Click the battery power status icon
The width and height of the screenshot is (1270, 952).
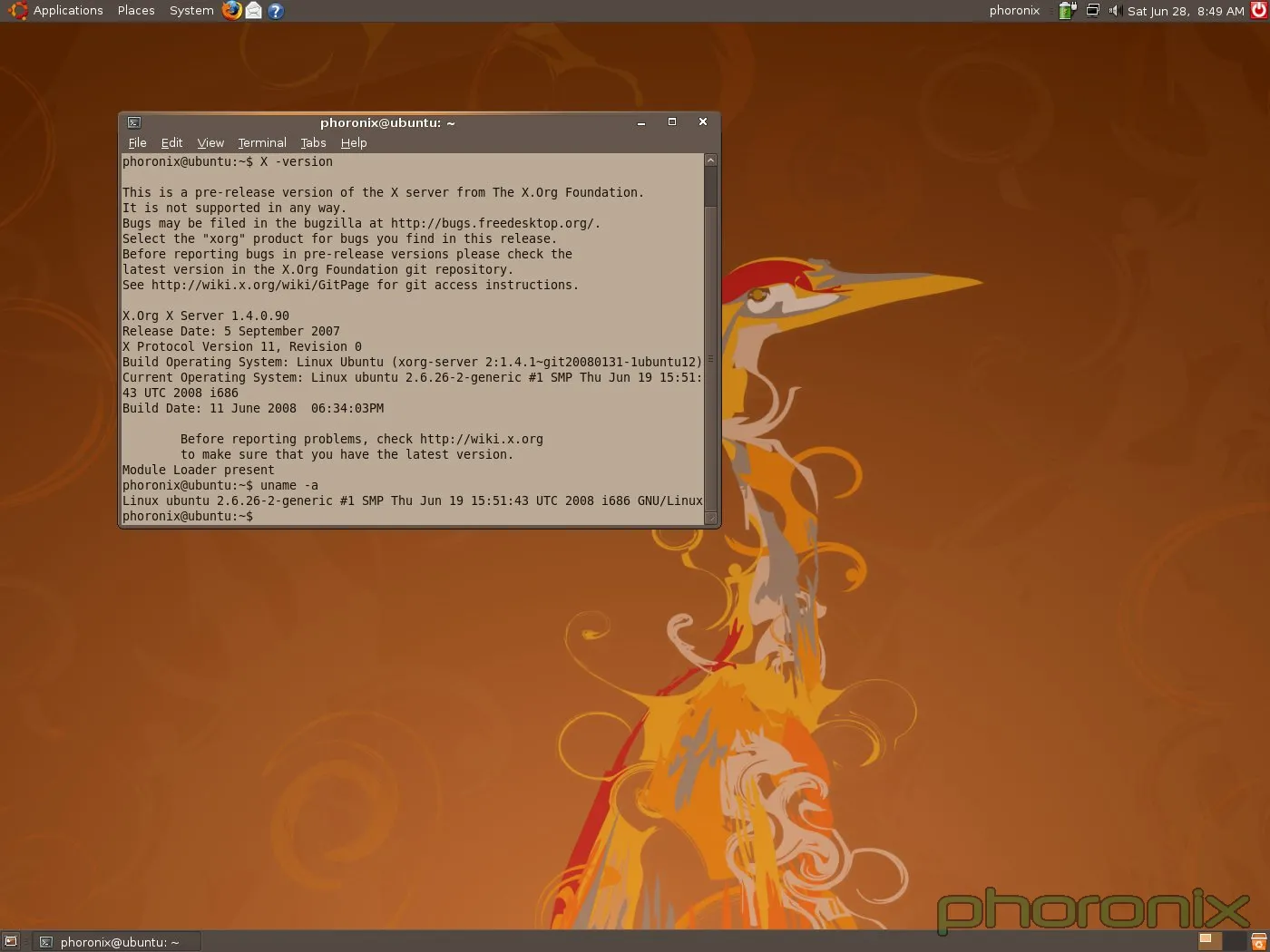click(x=1068, y=11)
